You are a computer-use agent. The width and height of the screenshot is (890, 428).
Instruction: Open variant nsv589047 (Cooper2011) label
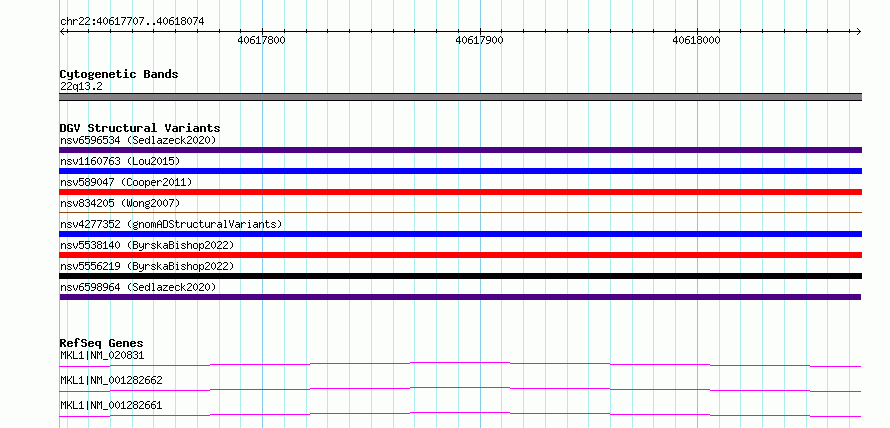(126, 182)
